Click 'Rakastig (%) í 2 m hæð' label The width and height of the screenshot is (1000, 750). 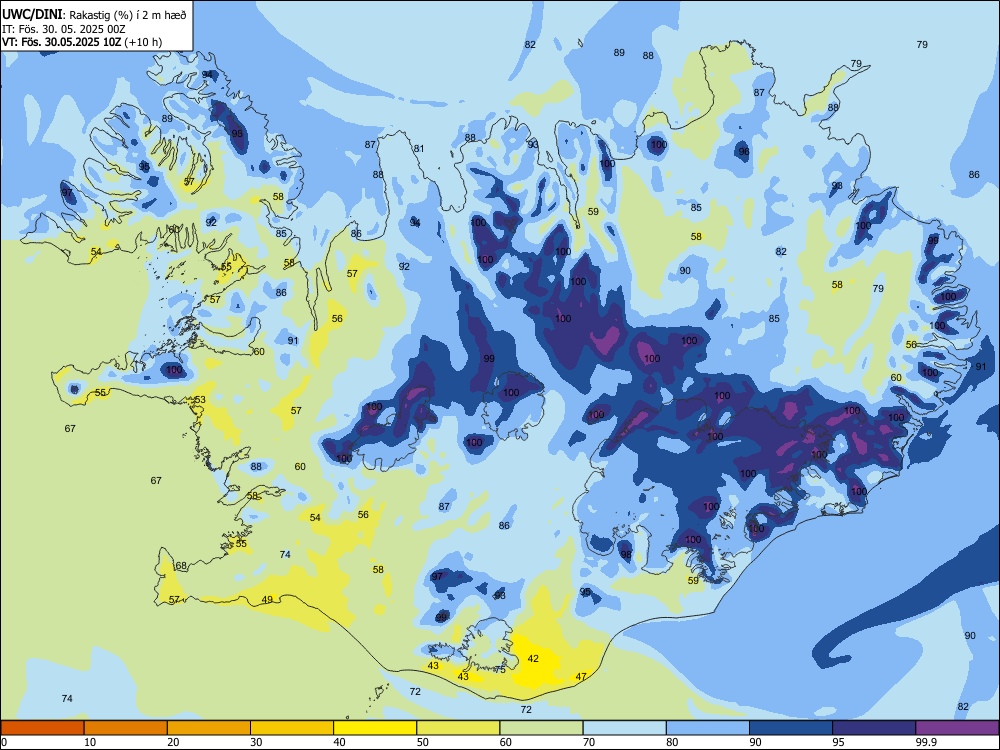pos(128,15)
